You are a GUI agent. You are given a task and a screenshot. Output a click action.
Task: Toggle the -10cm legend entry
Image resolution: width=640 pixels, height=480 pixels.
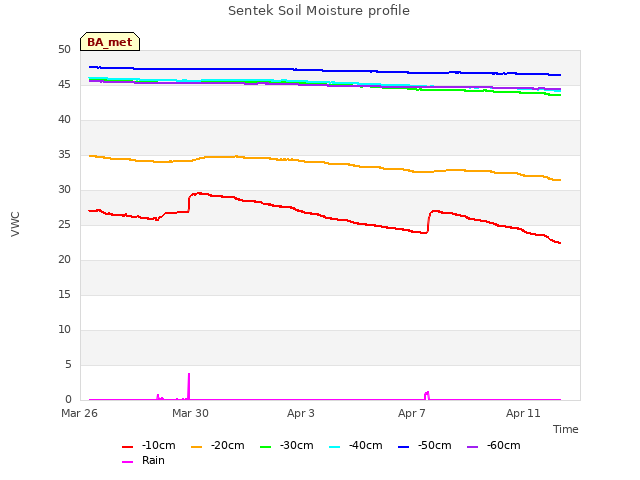tap(149, 445)
